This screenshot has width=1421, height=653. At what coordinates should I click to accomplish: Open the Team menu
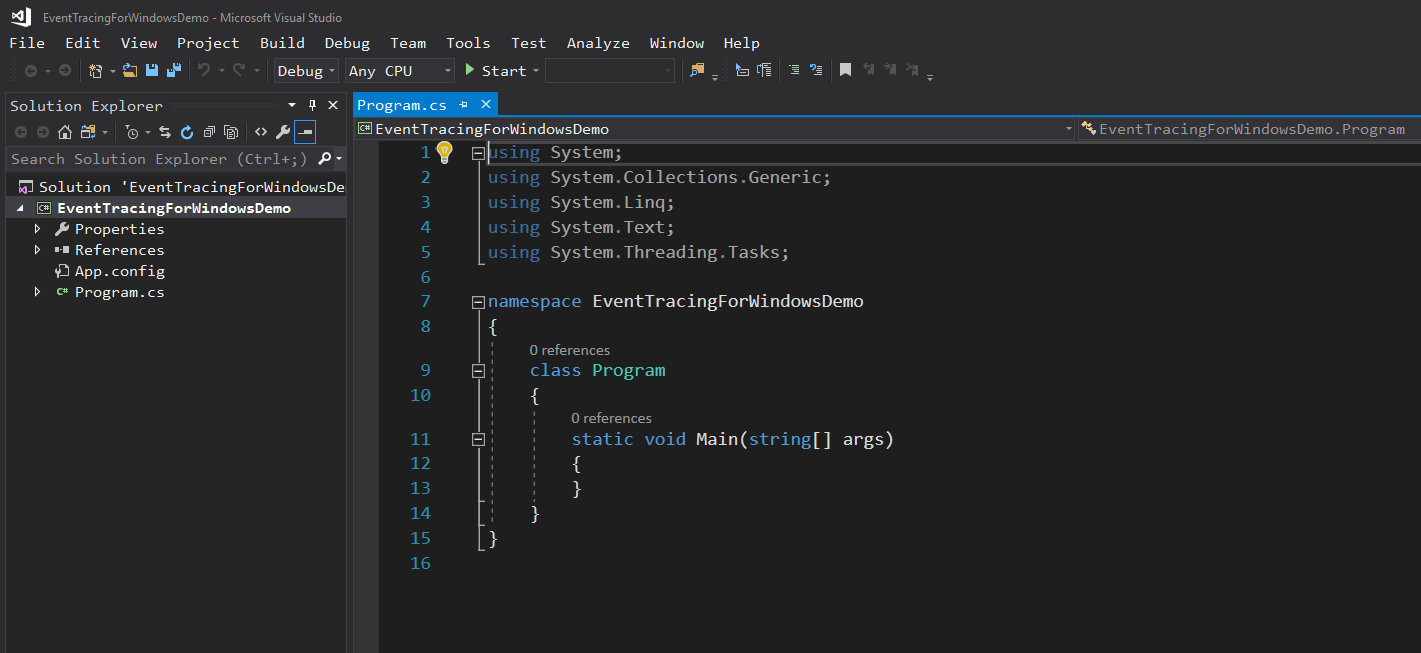pos(408,43)
